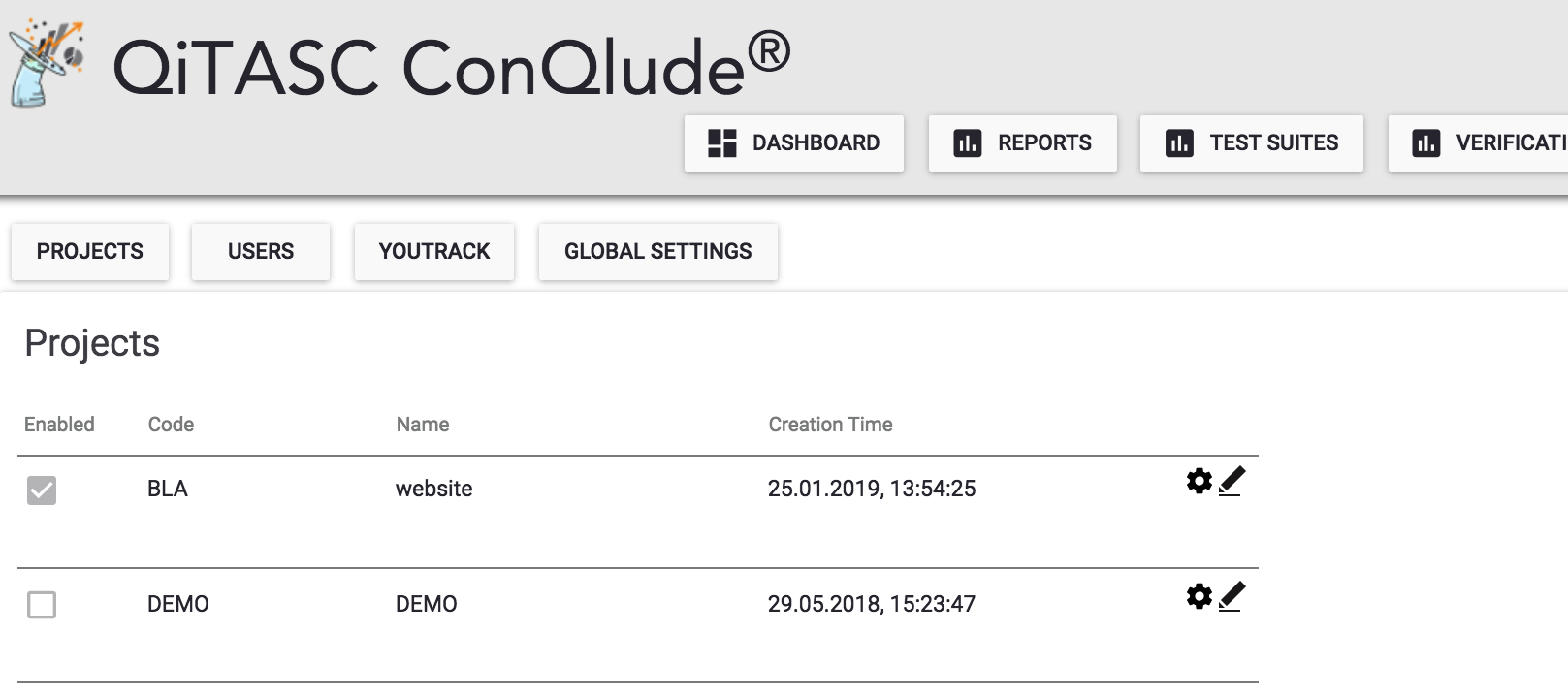Select the website name cell
Screen dimensions: 1568x696
click(x=433, y=489)
